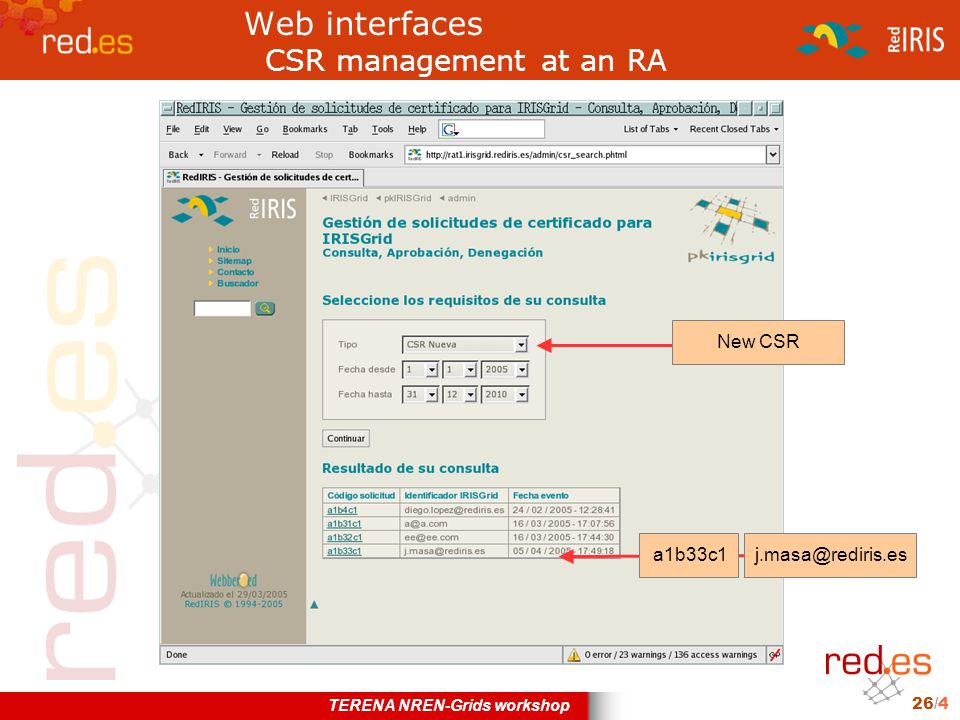Click the RedIRIS logo in sidebar
The image size is (960, 720).
[x=234, y=210]
